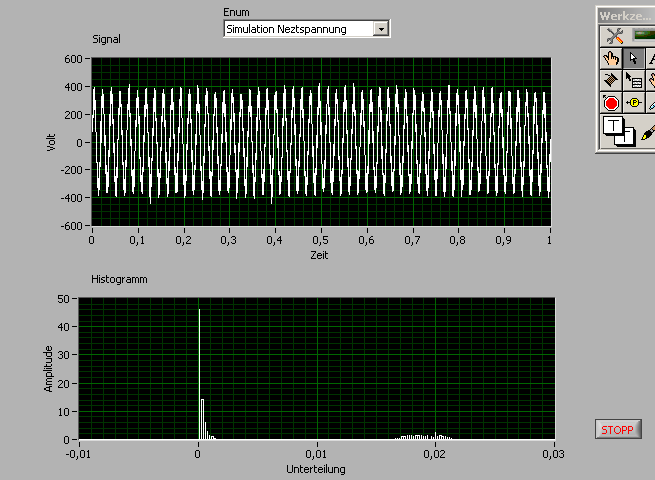Click the 600 value on Volt axis
The image size is (655, 480).
[x=73, y=59]
